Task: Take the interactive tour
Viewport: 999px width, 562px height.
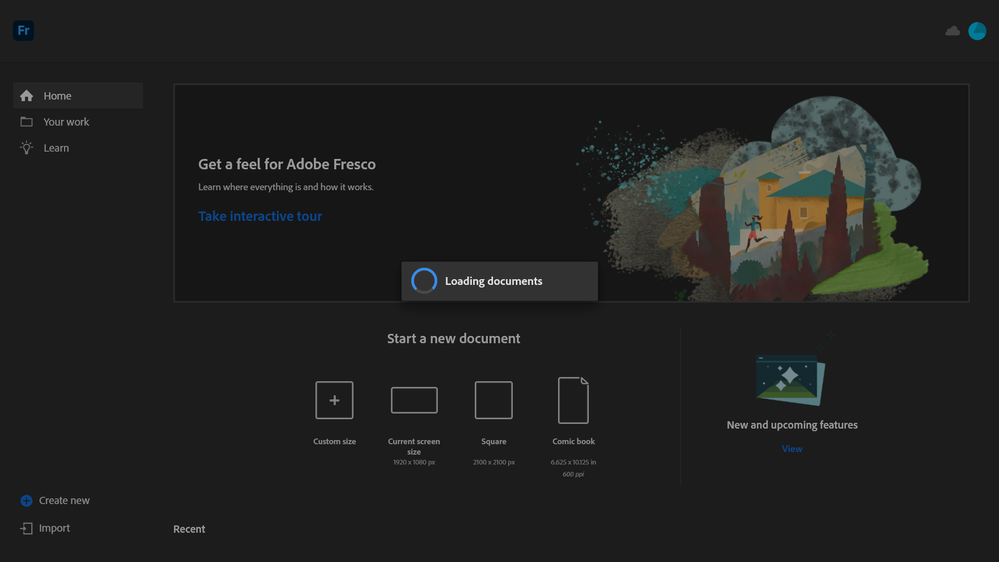Action: [260, 216]
